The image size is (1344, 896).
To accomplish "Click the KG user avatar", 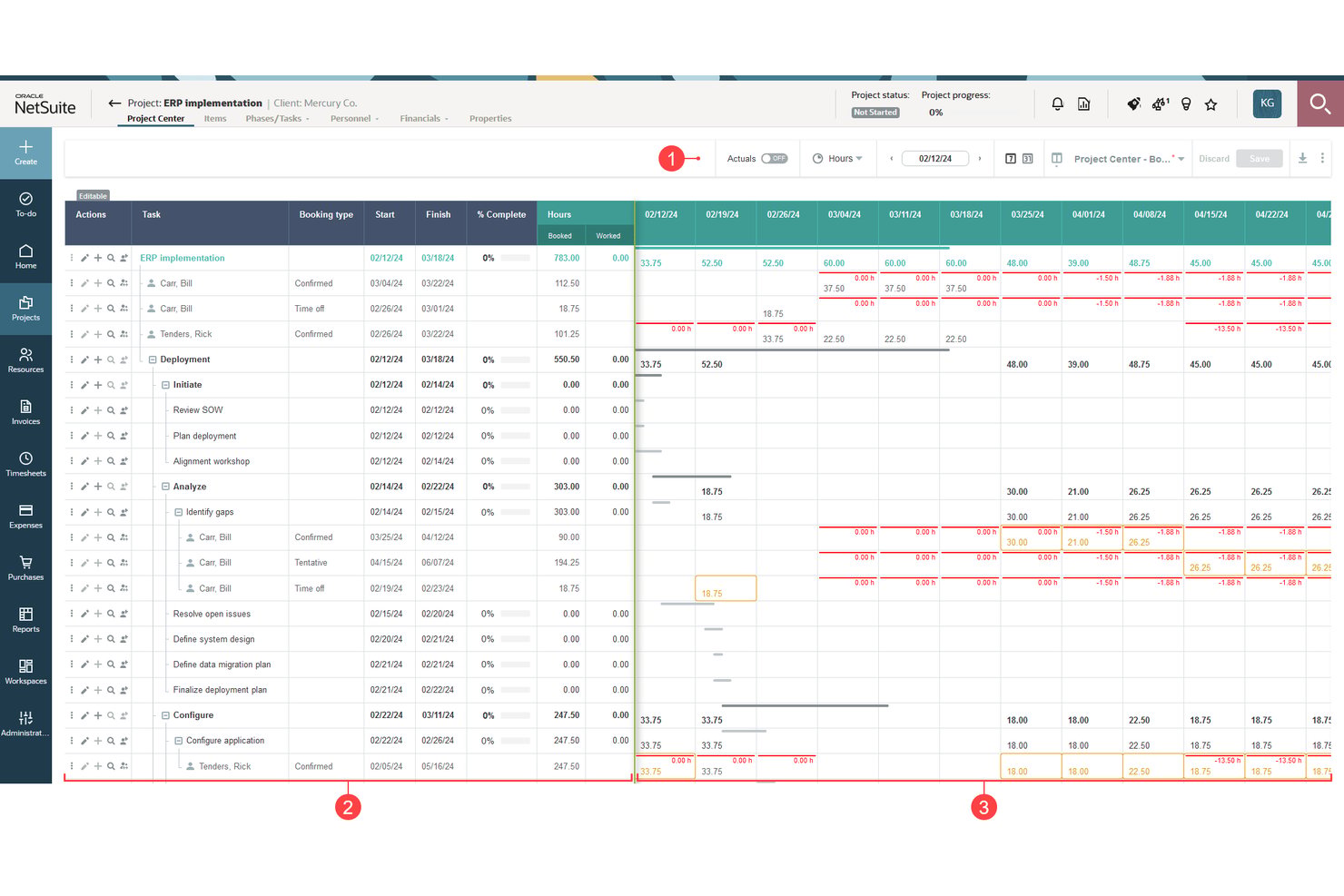I will (x=1267, y=103).
